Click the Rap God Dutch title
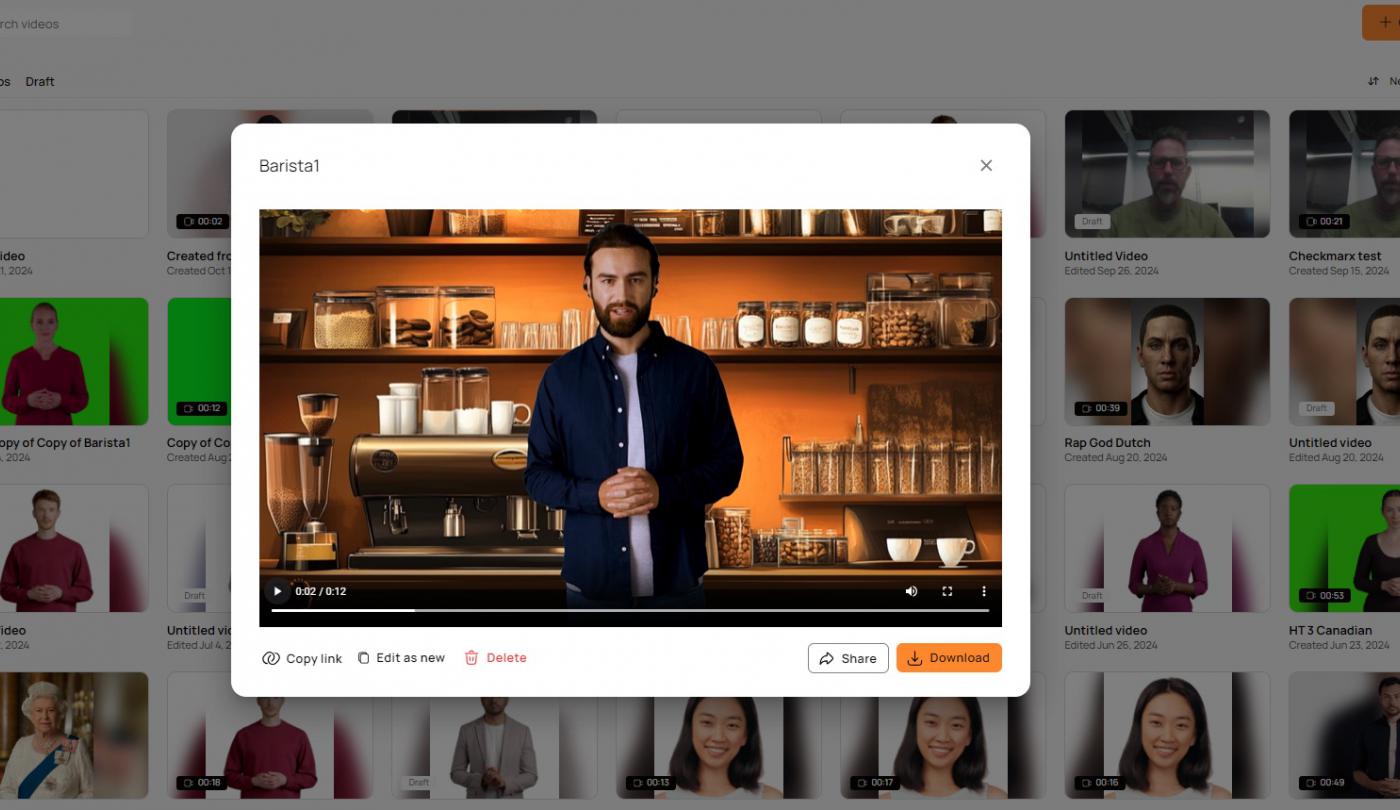 pyautogui.click(x=1107, y=443)
